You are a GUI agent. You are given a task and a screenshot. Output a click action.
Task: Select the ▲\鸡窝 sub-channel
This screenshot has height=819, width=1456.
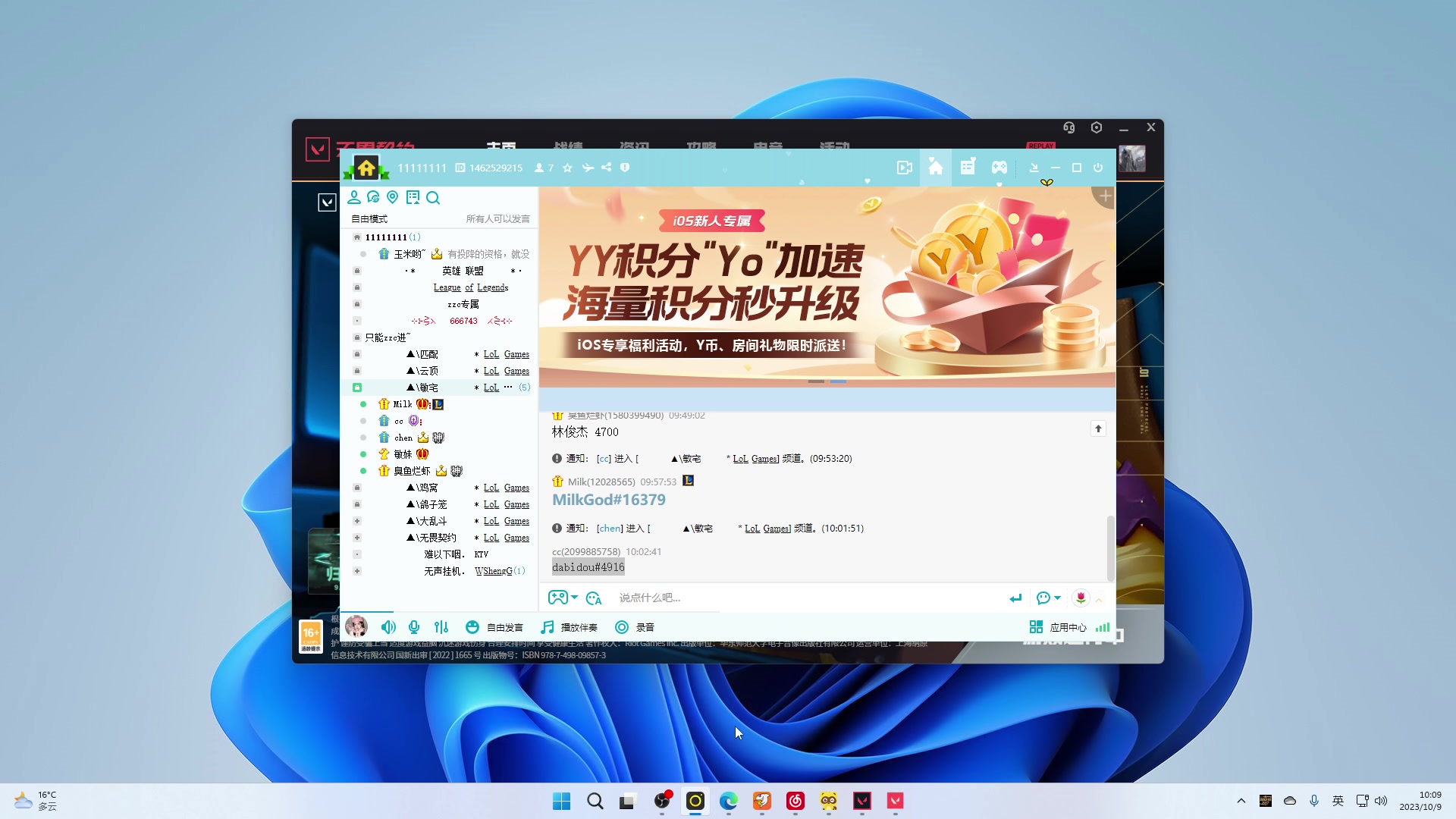point(440,488)
